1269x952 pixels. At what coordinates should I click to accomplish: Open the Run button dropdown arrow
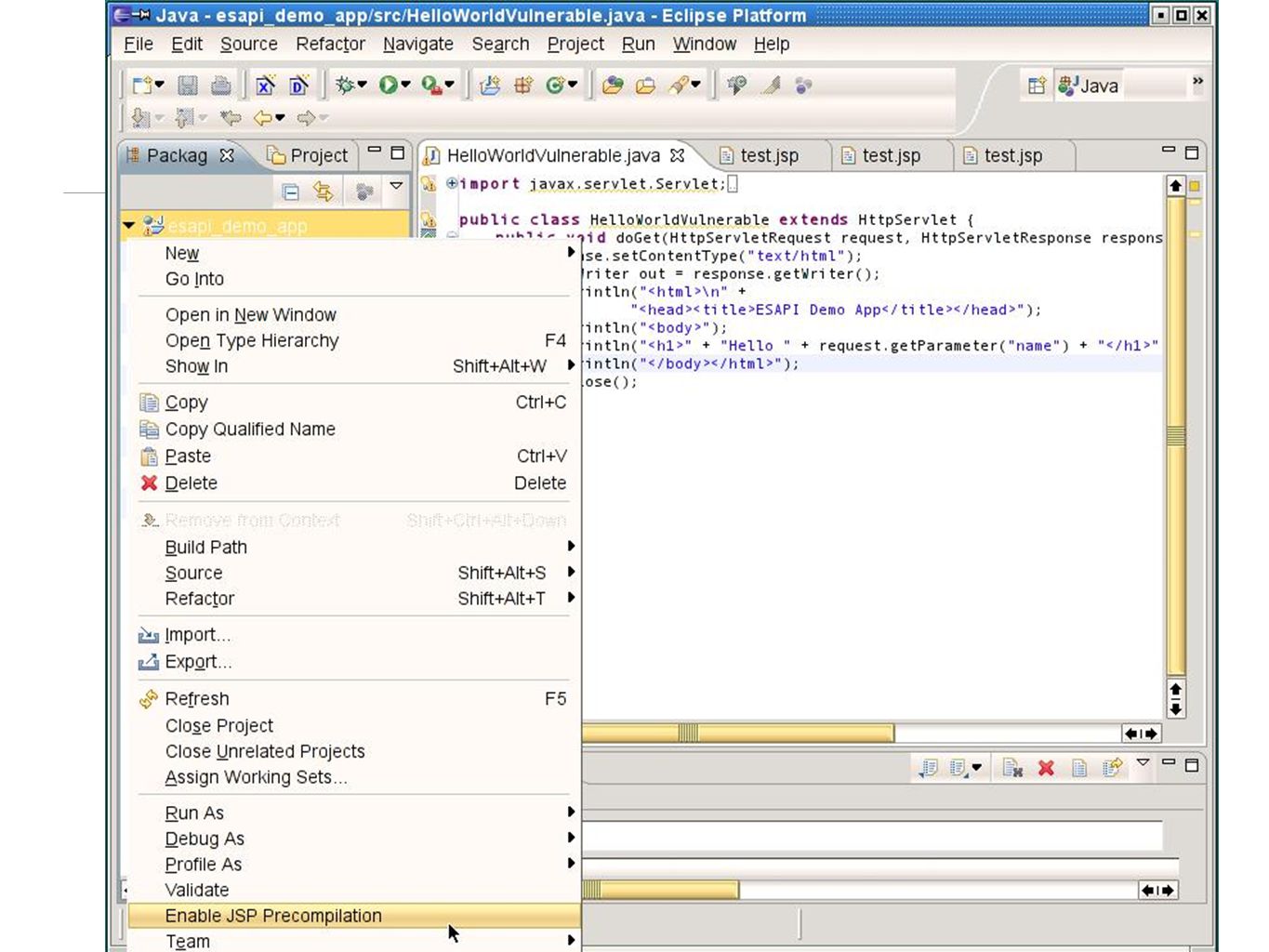(x=405, y=86)
